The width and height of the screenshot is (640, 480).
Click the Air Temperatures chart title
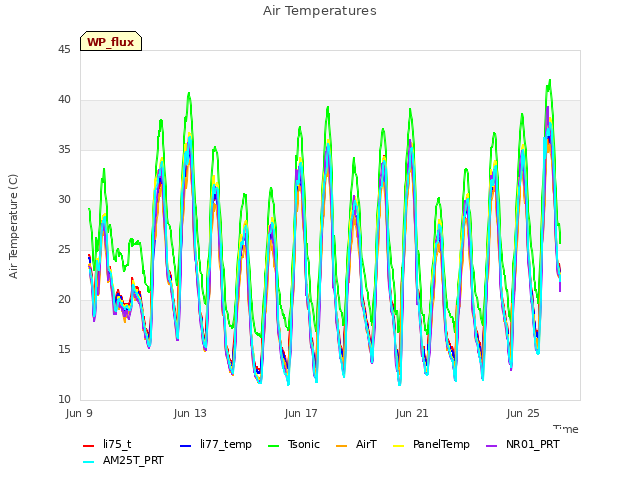pyautogui.click(x=320, y=11)
